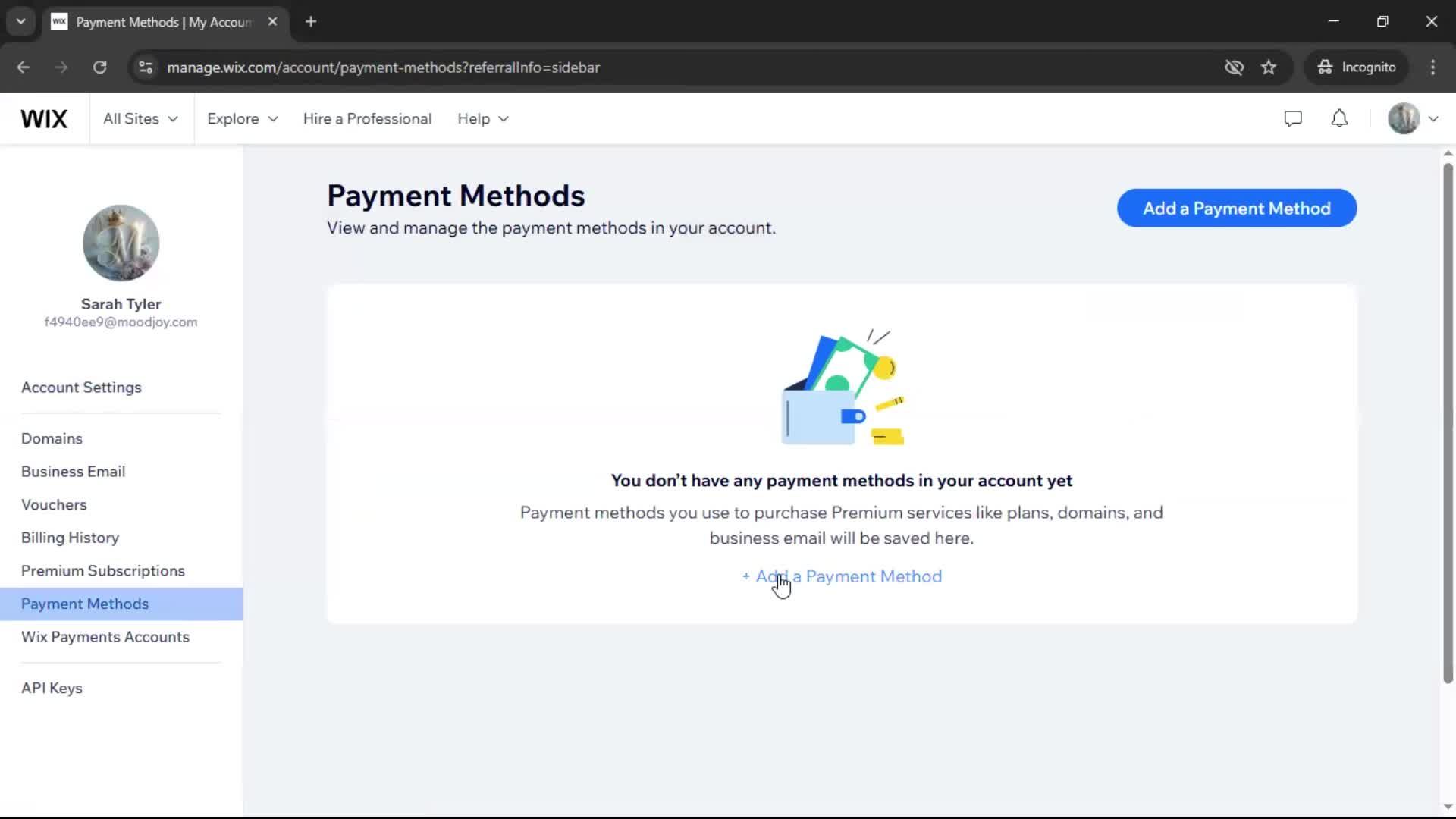This screenshot has height=819, width=1456.
Task: Expand the Help menu
Action: [482, 119]
